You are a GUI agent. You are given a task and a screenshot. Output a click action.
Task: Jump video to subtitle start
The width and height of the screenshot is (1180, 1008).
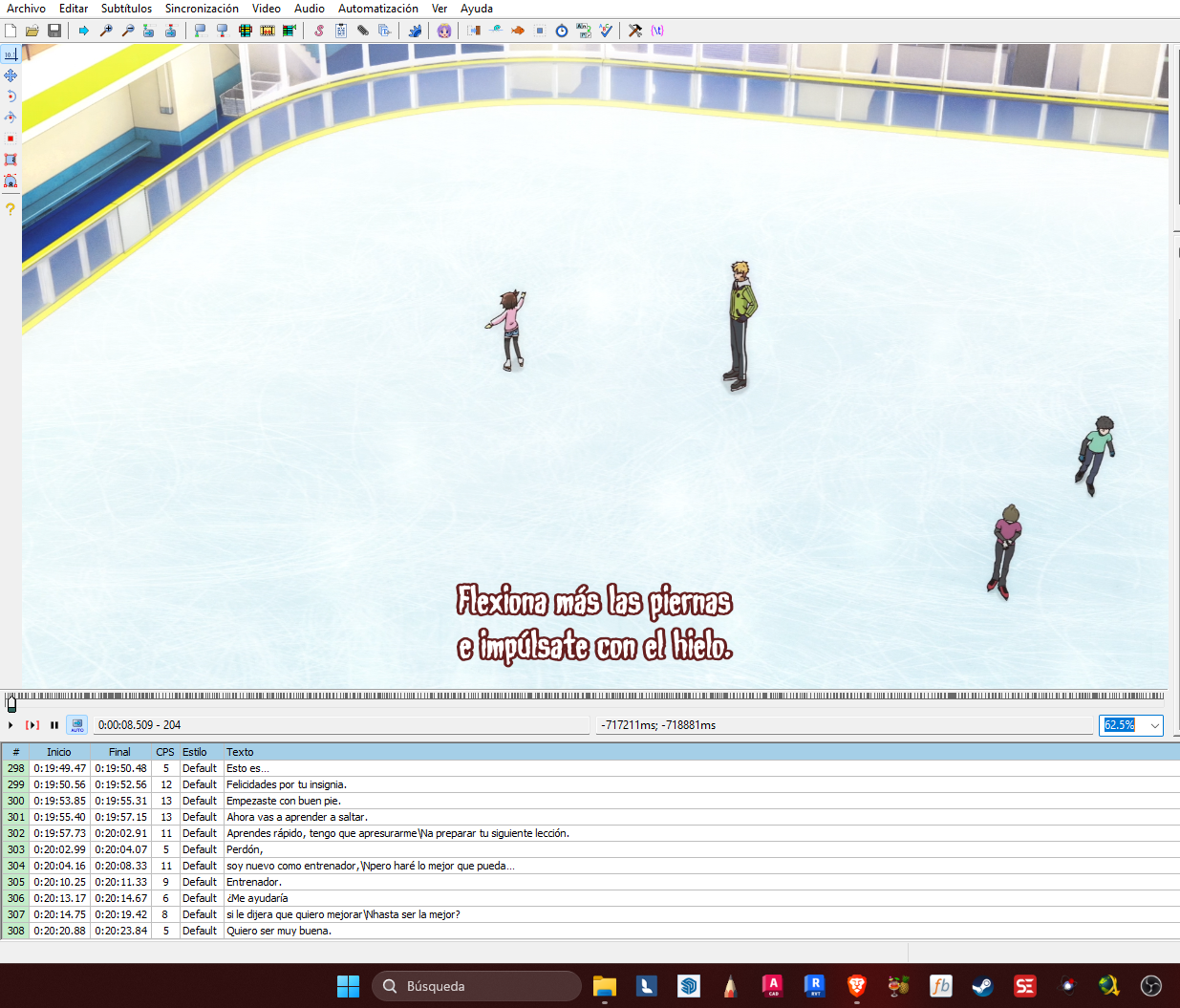[149, 31]
